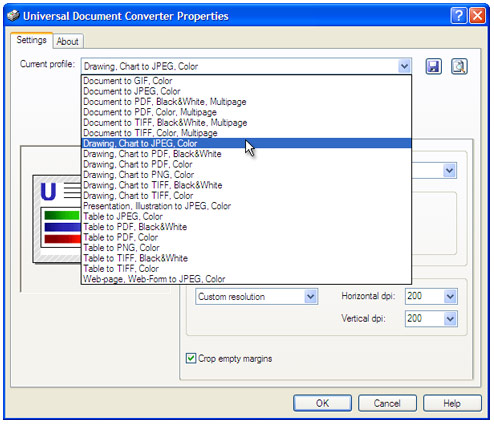Pick Document to TIFF, Black&White, Multipage

tap(246, 122)
